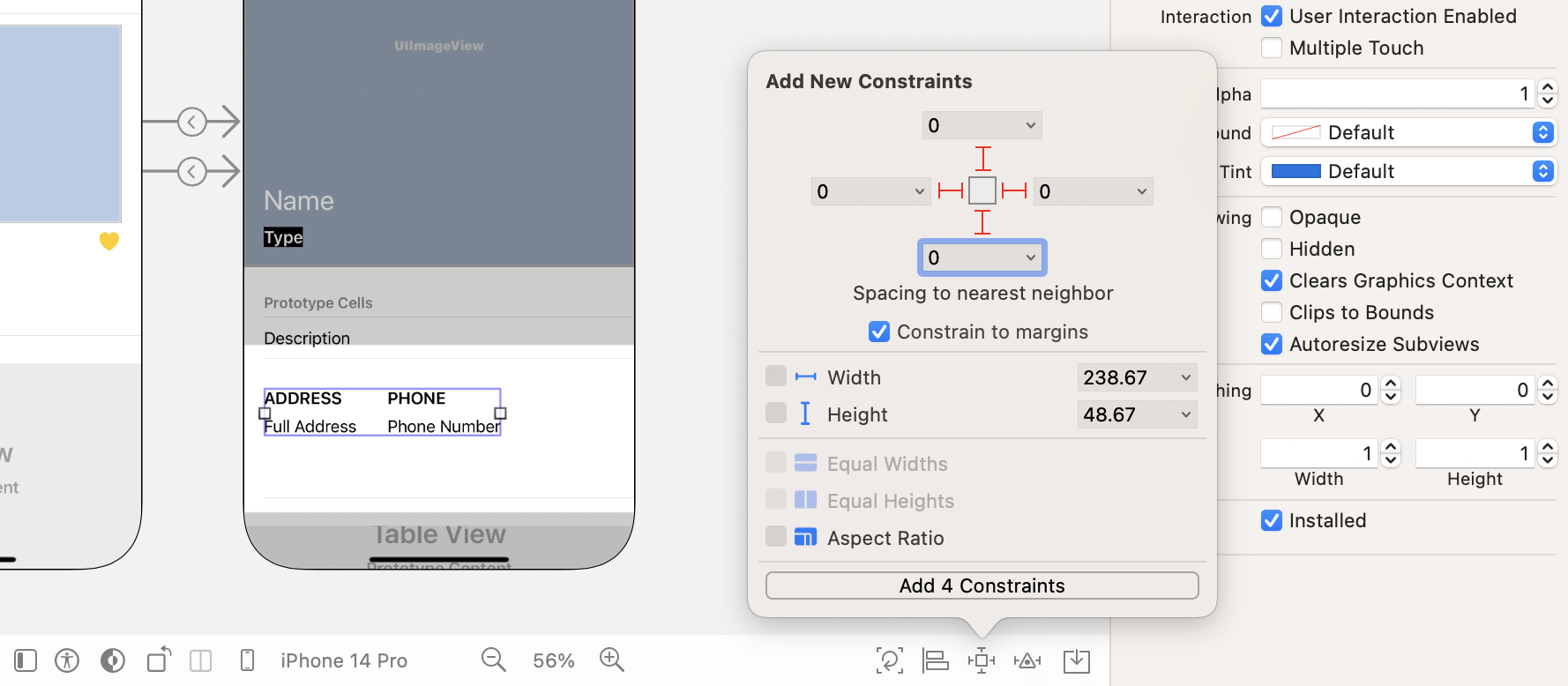The width and height of the screenshot is (1568, 686).
Task: Open the Width constraint value dropdown
Action: 1137,377
